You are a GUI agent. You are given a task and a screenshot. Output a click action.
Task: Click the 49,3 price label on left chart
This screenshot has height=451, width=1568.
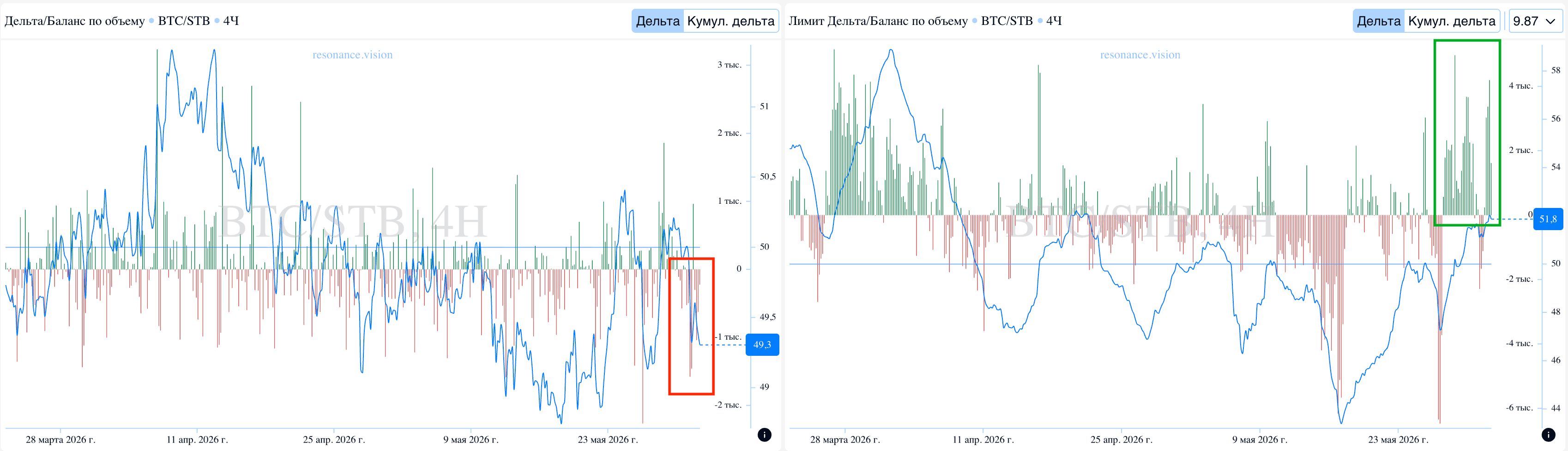(x=762, y=345)
